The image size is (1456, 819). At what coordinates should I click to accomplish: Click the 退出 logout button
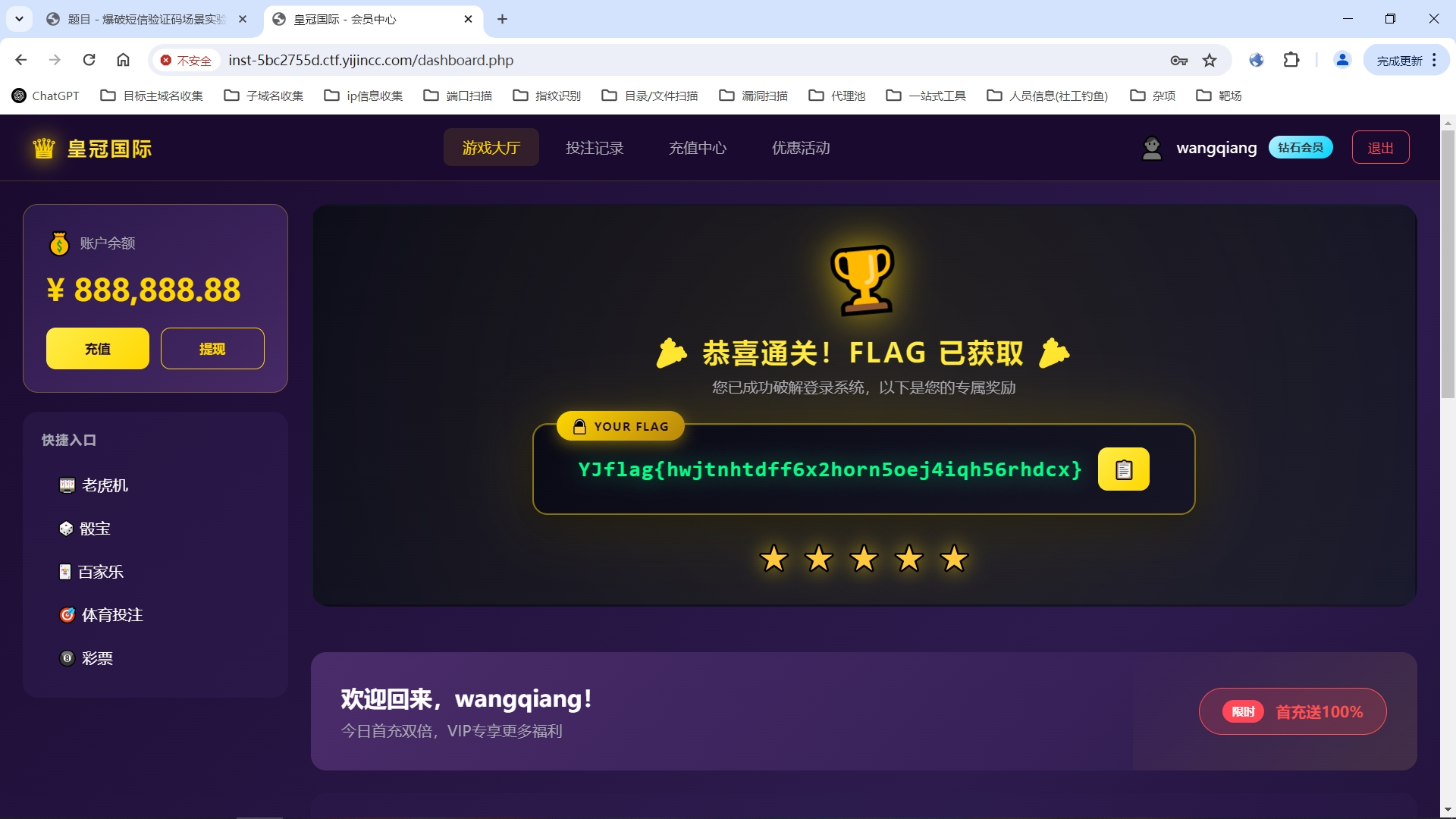pos(1379,148)
